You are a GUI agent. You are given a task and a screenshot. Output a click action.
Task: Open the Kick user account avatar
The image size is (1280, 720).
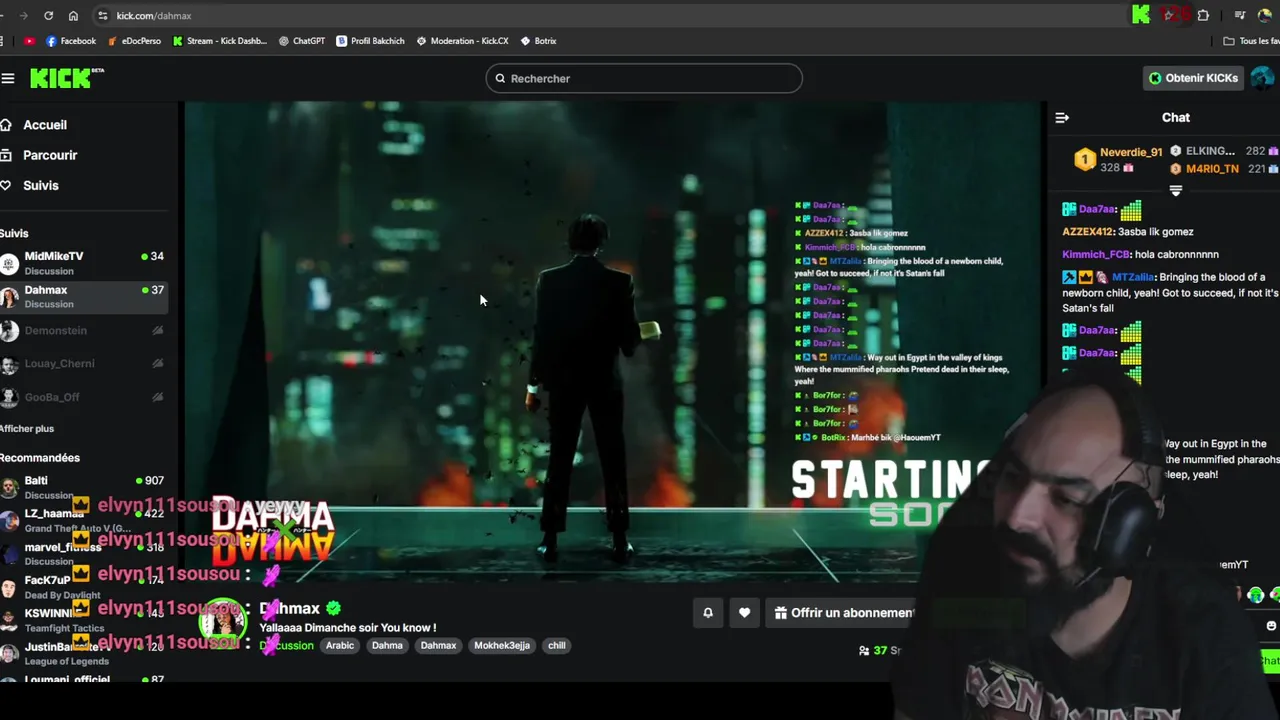[1263, 78]
